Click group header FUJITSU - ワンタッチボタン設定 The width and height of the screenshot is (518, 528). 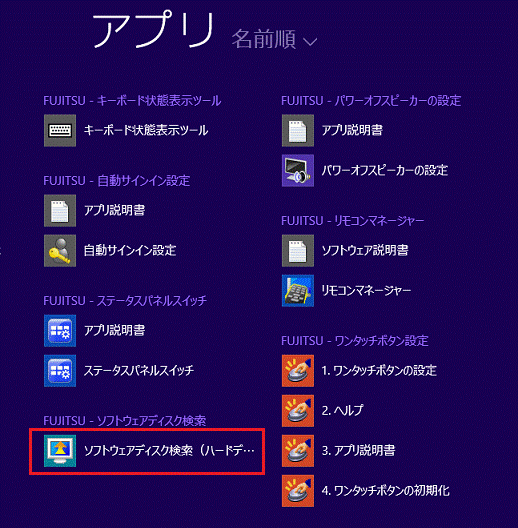click(355, 341)
